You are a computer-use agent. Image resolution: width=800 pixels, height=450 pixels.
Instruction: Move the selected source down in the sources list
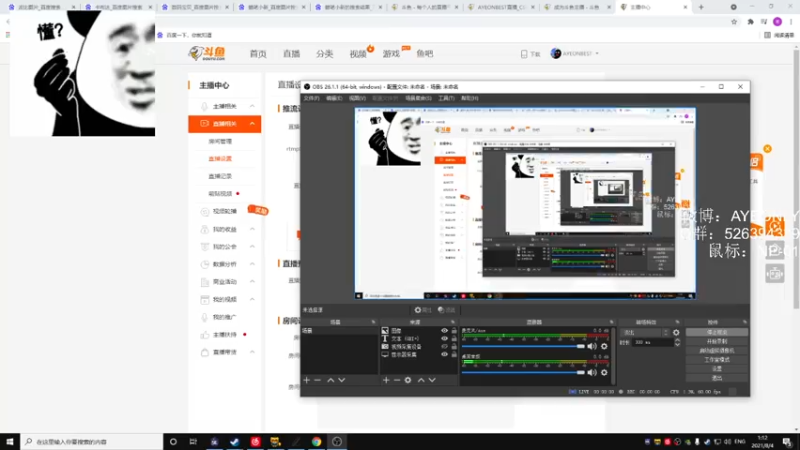point(432,380)
